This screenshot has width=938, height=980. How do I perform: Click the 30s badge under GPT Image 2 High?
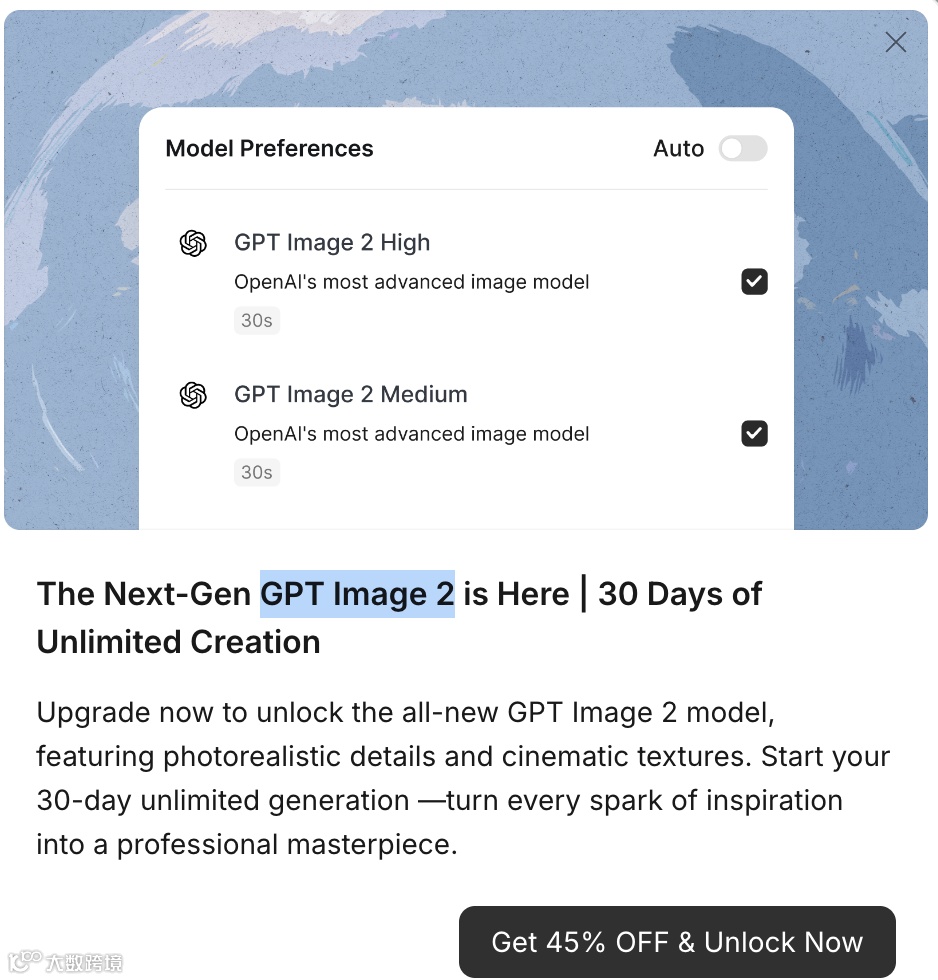pos(256,320)
